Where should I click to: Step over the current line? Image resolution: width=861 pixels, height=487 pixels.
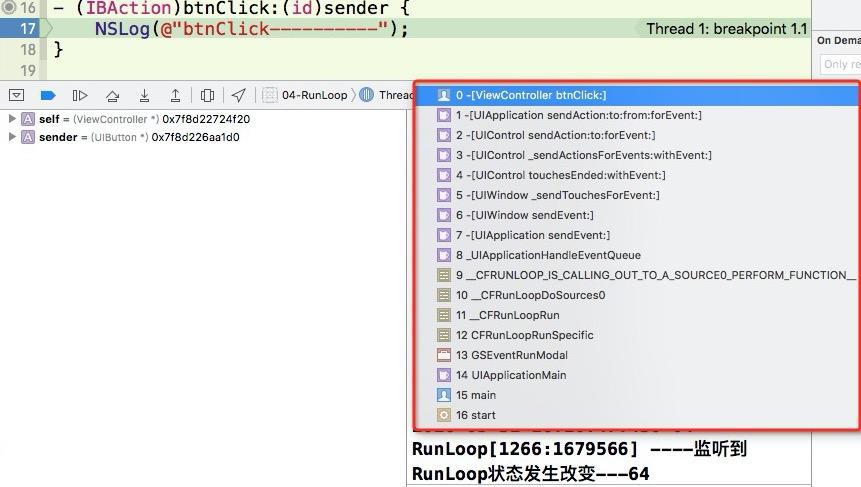tap(113, 96)
